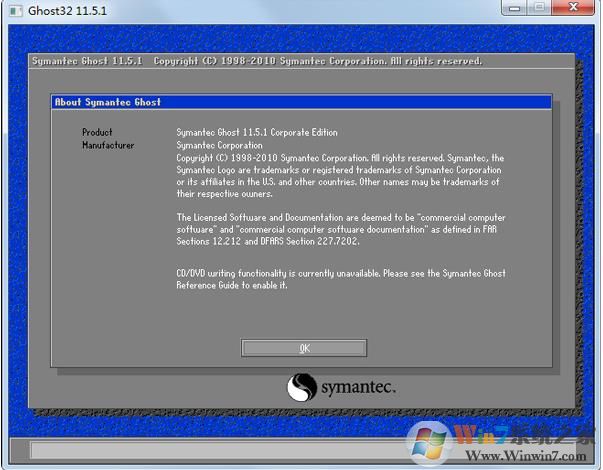The height and width of the screenshot is (470, 603).
Task: Click the OK button in About dialog
Action: coord(304,348)
